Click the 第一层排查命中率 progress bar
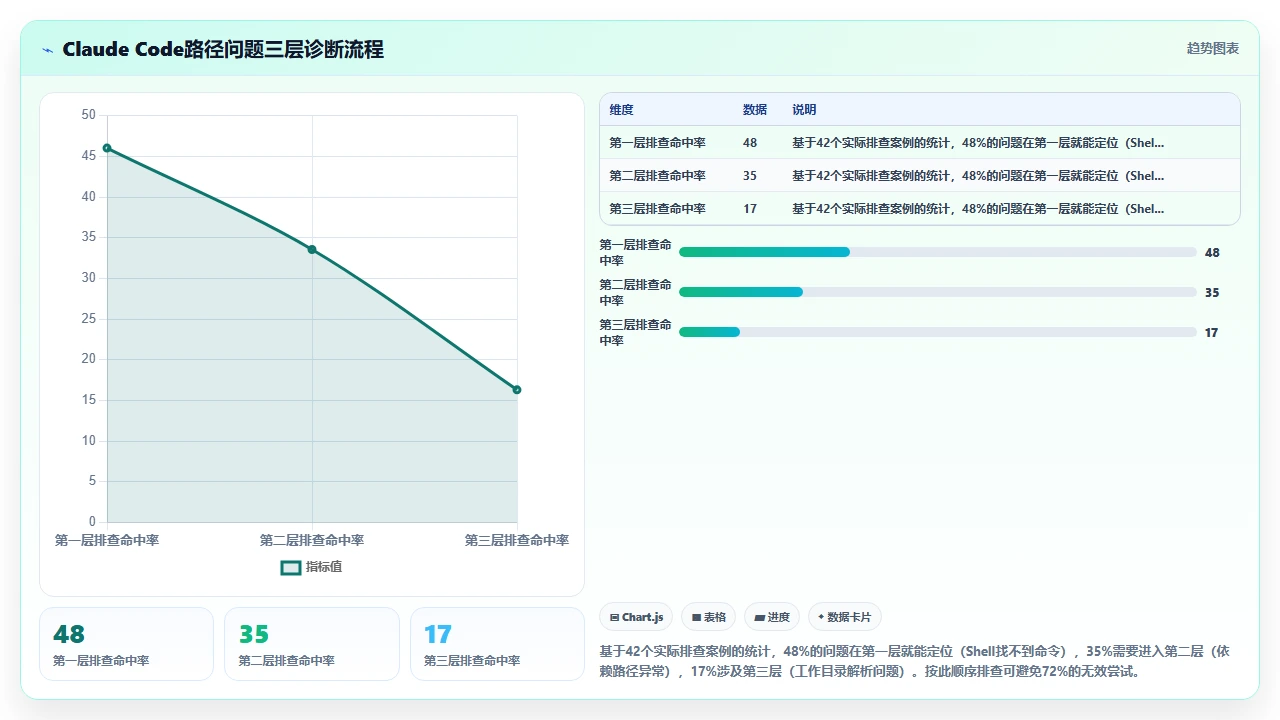 tap(938, 252)
